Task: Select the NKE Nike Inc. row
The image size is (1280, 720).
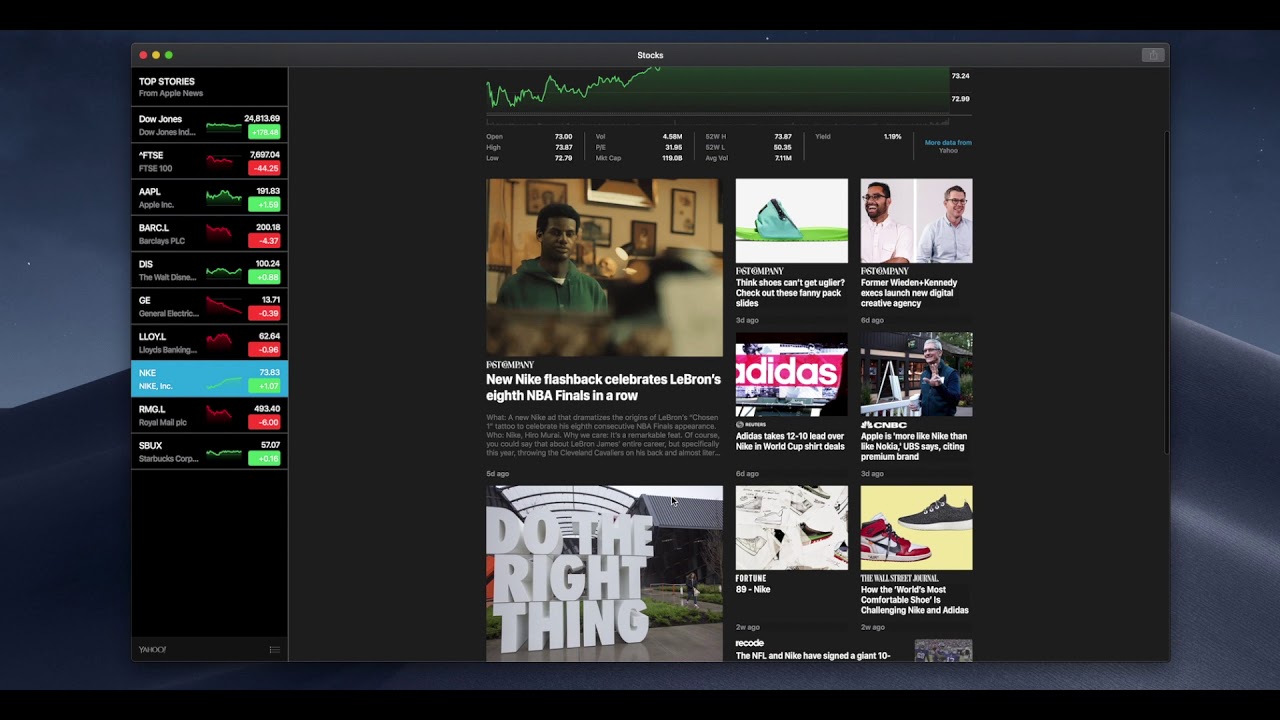Action: pos(209,379)
